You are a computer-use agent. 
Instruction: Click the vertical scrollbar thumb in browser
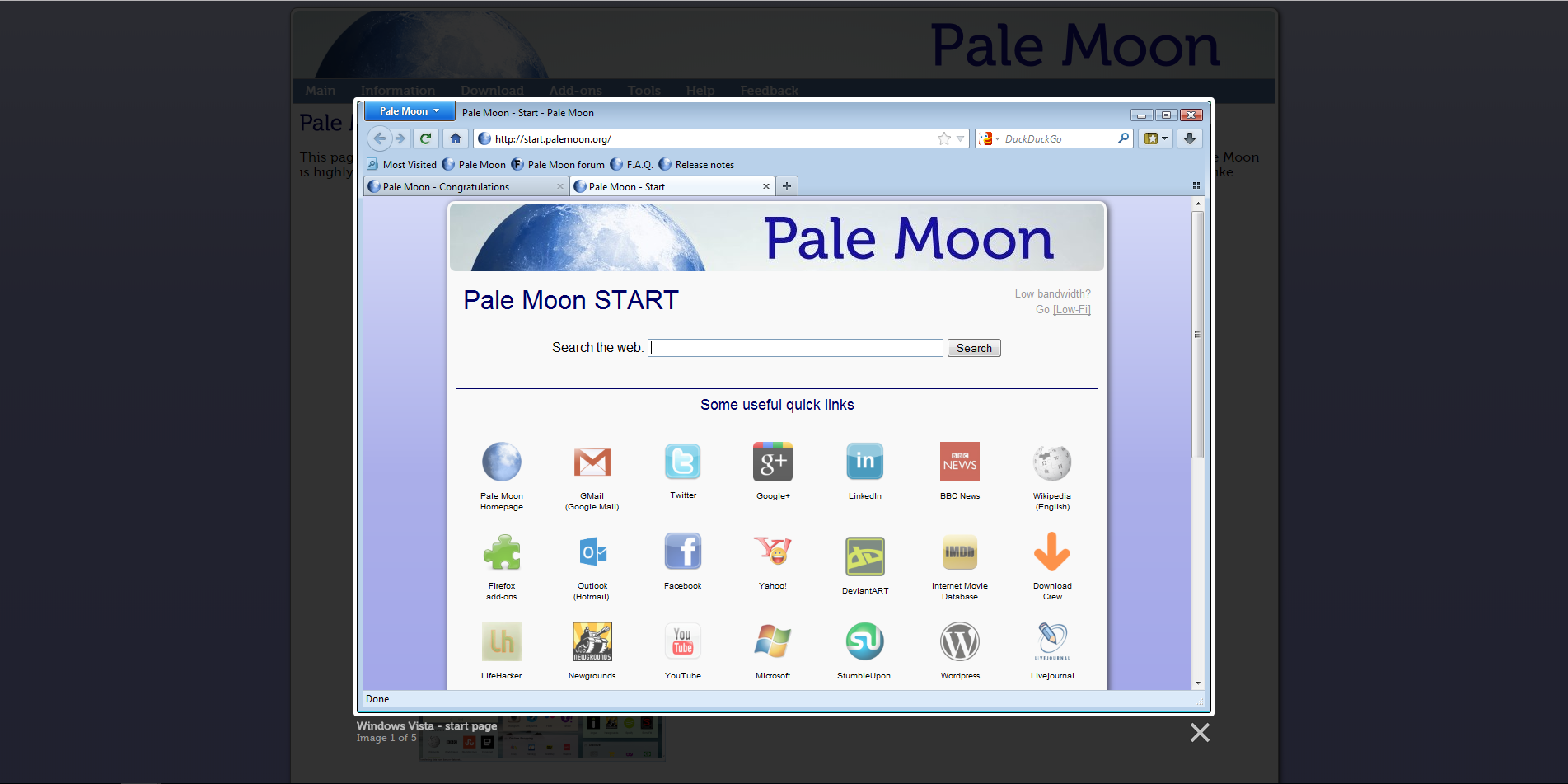coord(1198,334)
